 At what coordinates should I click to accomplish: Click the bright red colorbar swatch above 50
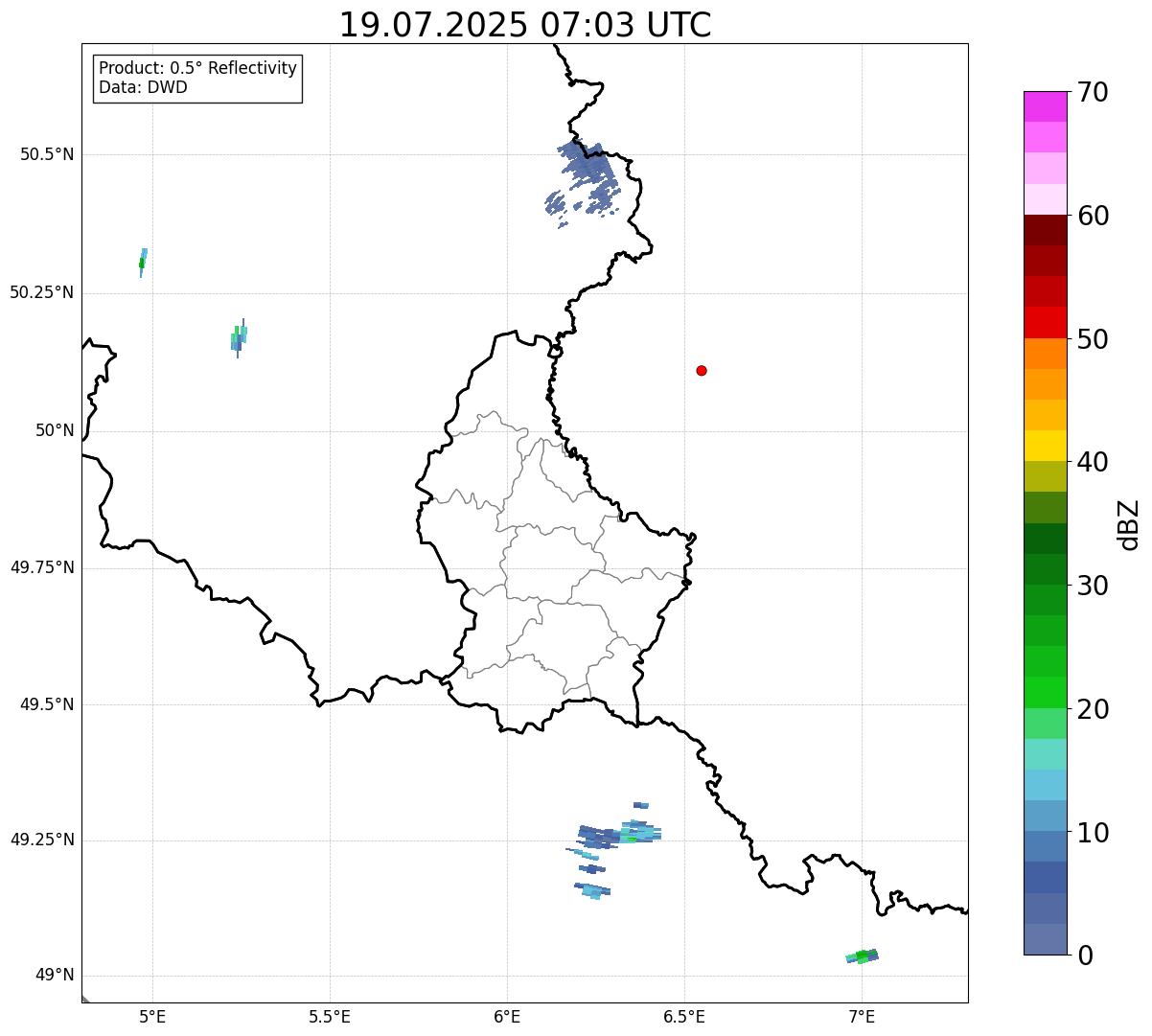[x=1045, y=322]
